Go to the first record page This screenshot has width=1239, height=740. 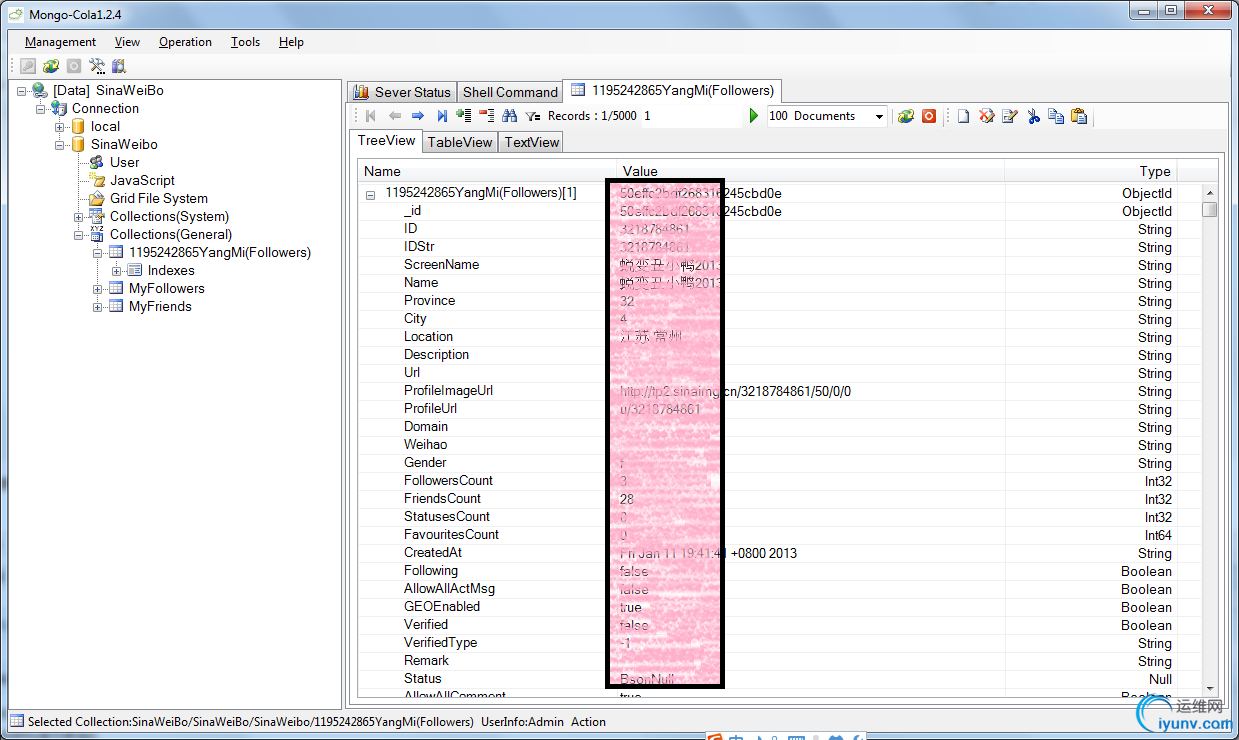pyautogui.click(x=371, y=116)
